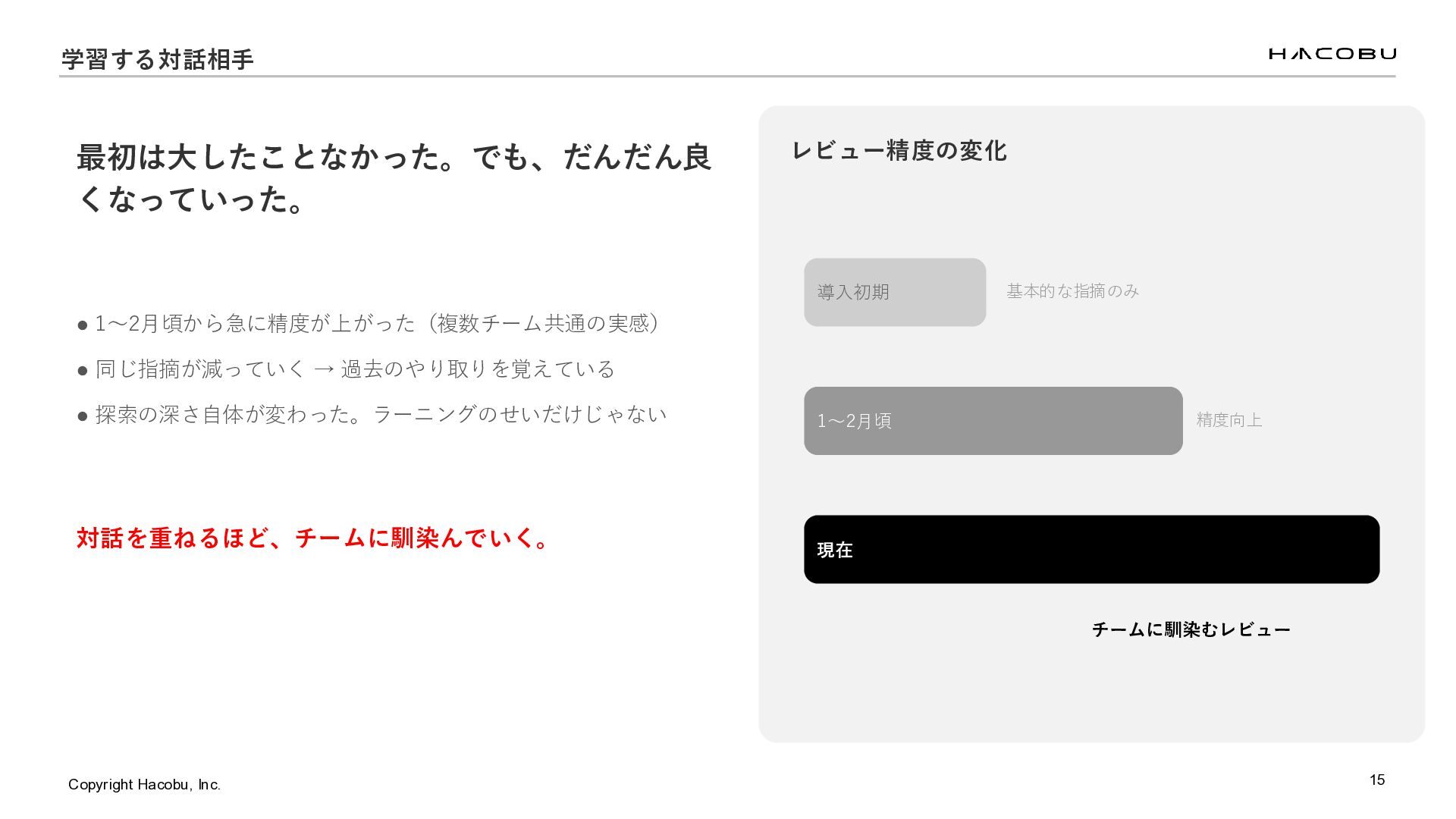This screenshot has height=819, width=1456.
Task: Click the HACOBU logo
Action: [1332, 54]
